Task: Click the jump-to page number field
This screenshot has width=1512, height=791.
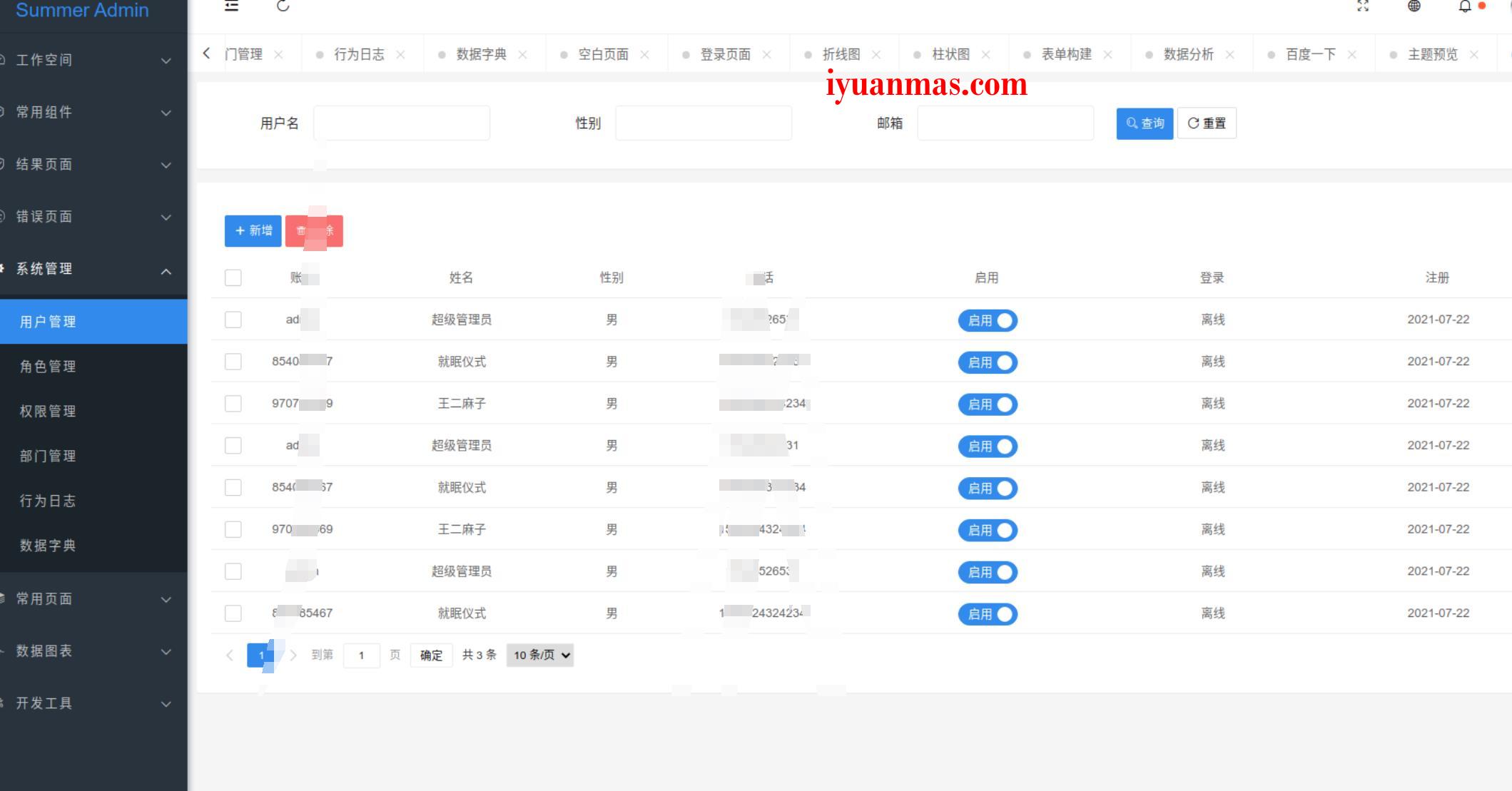Action: coord(361,655)
